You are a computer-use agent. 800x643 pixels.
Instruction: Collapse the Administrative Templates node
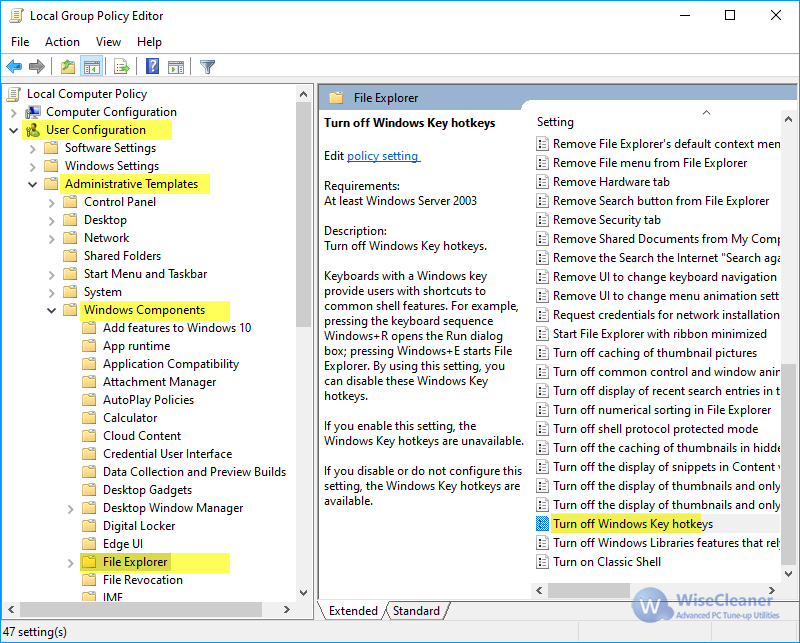click(33, 184)
